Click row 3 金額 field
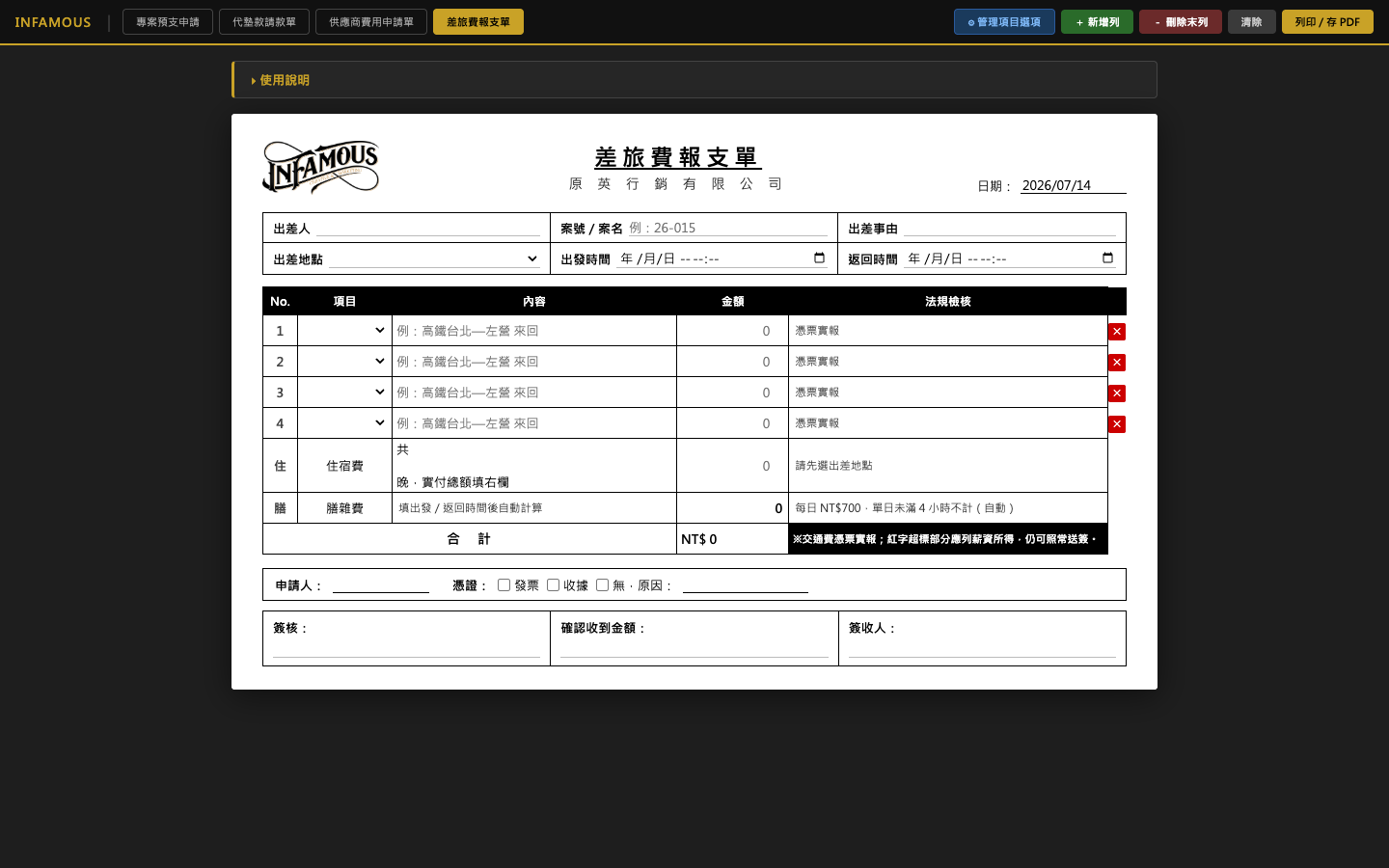The image size is (1389, 868). (x=732, y=393)
